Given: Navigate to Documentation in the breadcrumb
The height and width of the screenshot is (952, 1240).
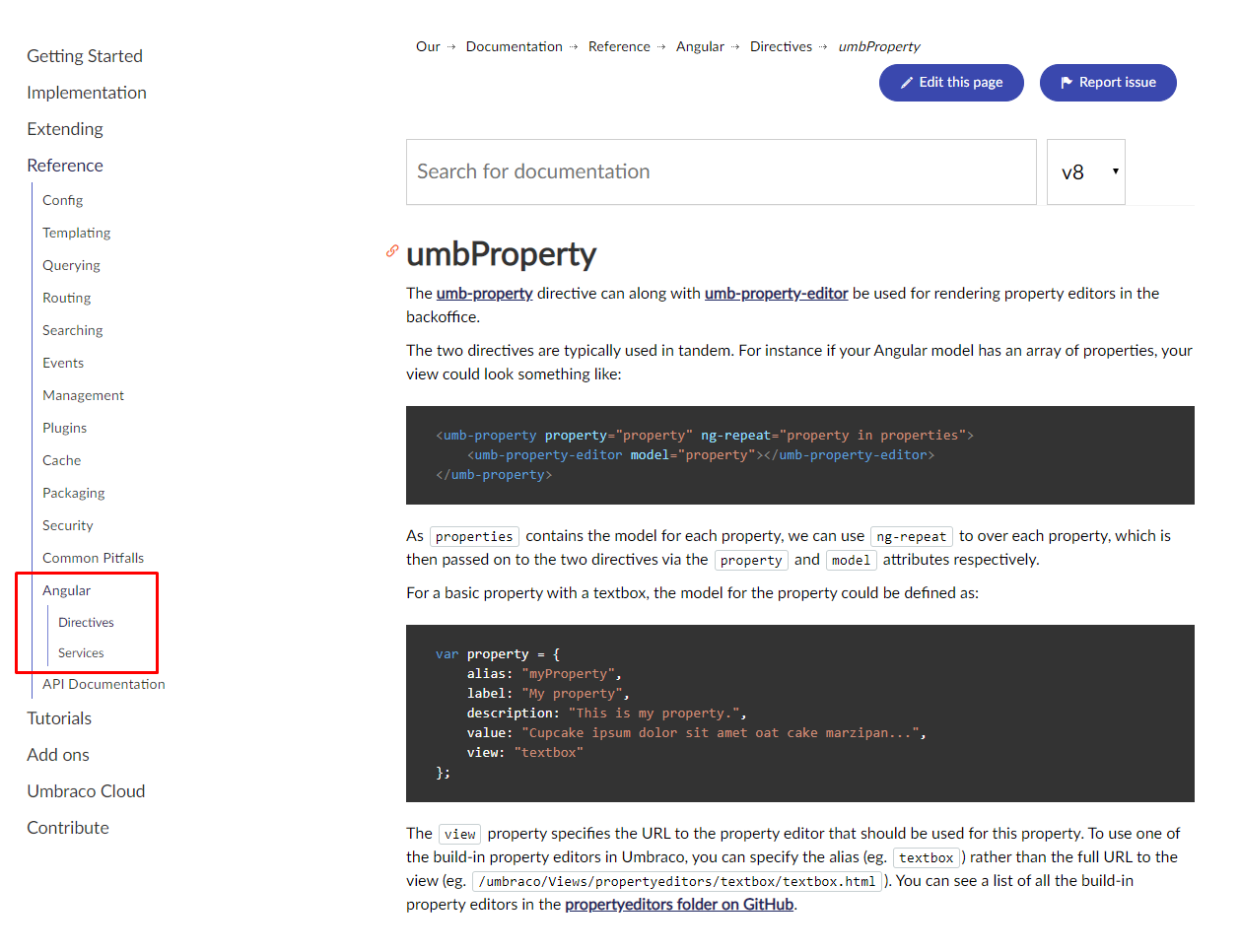Looking at the screenshot, I should pos(514,46).
